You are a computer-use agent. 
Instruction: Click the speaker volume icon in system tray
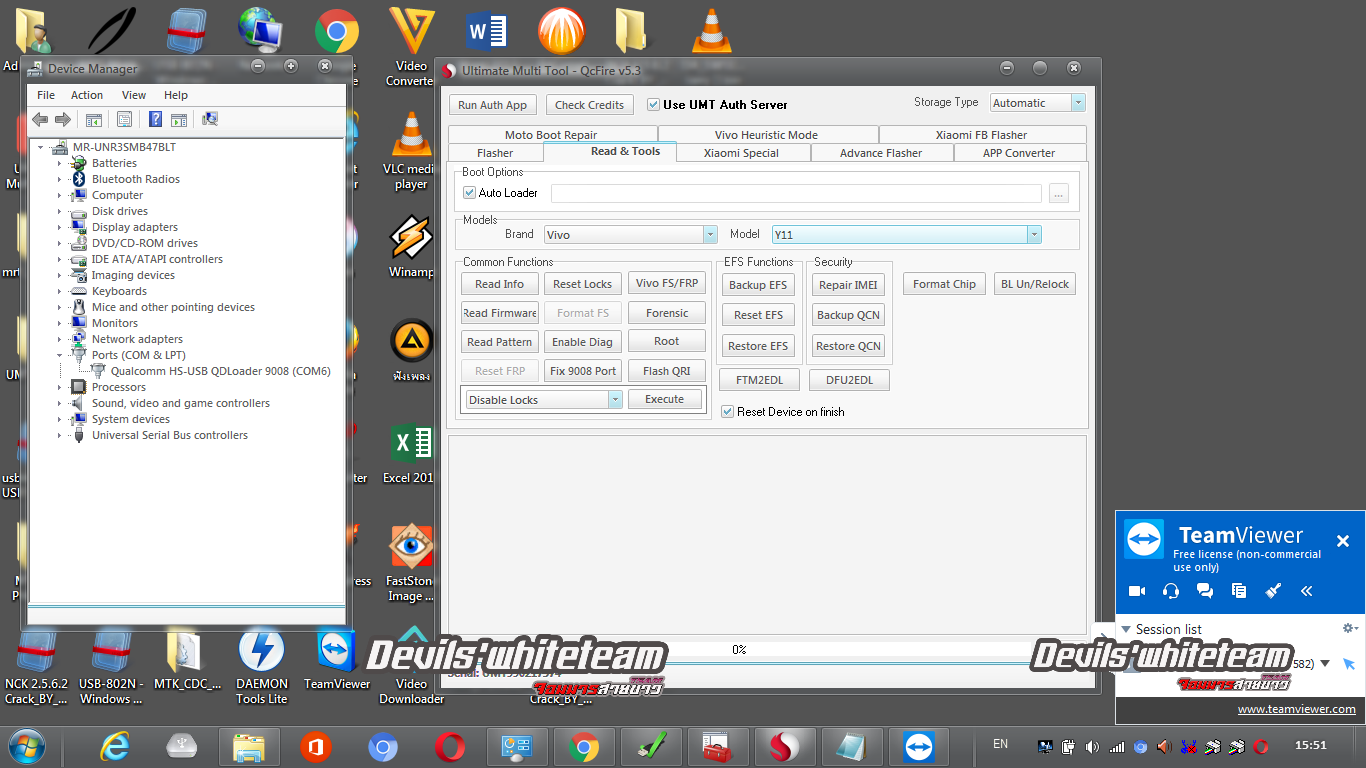(1091, 746)
